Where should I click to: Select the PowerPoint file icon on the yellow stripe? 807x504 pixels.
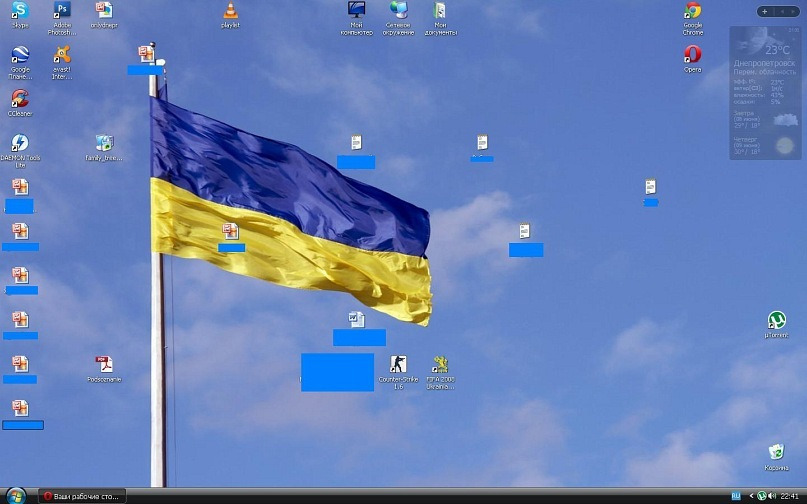pyautogui.click(x=230, y=232)
